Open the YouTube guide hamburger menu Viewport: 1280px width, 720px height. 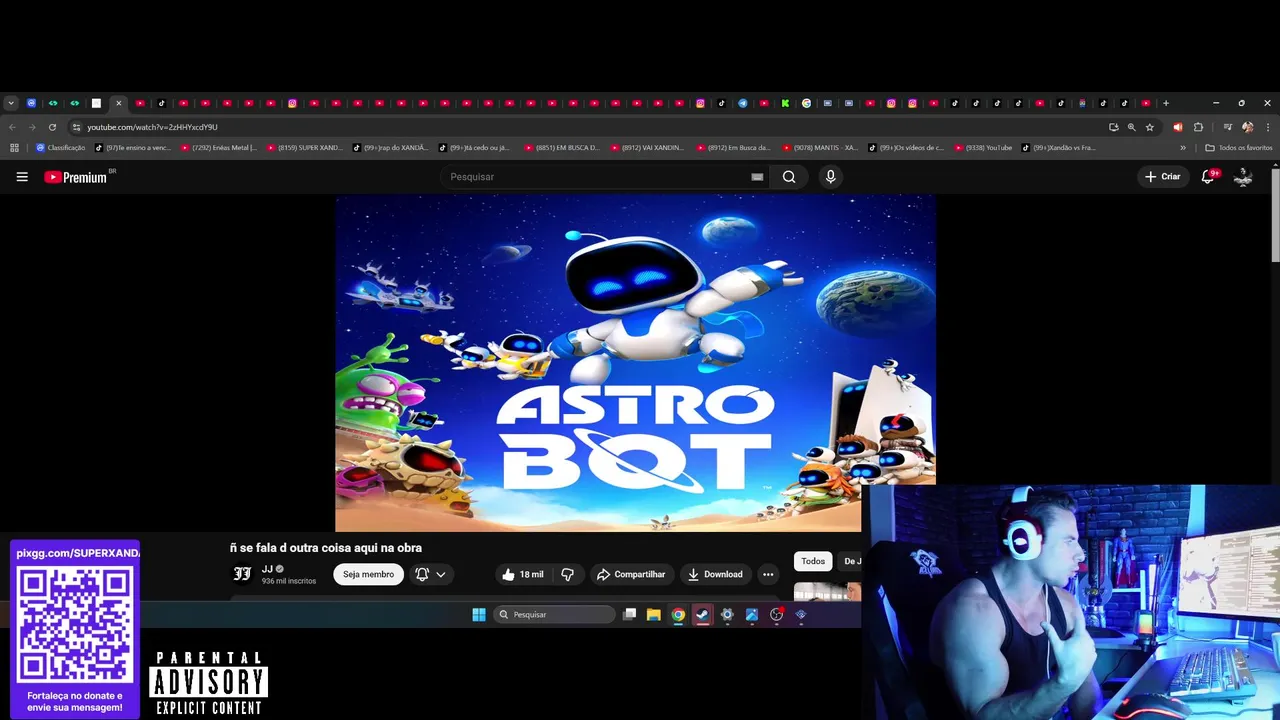tap(22, 177)
